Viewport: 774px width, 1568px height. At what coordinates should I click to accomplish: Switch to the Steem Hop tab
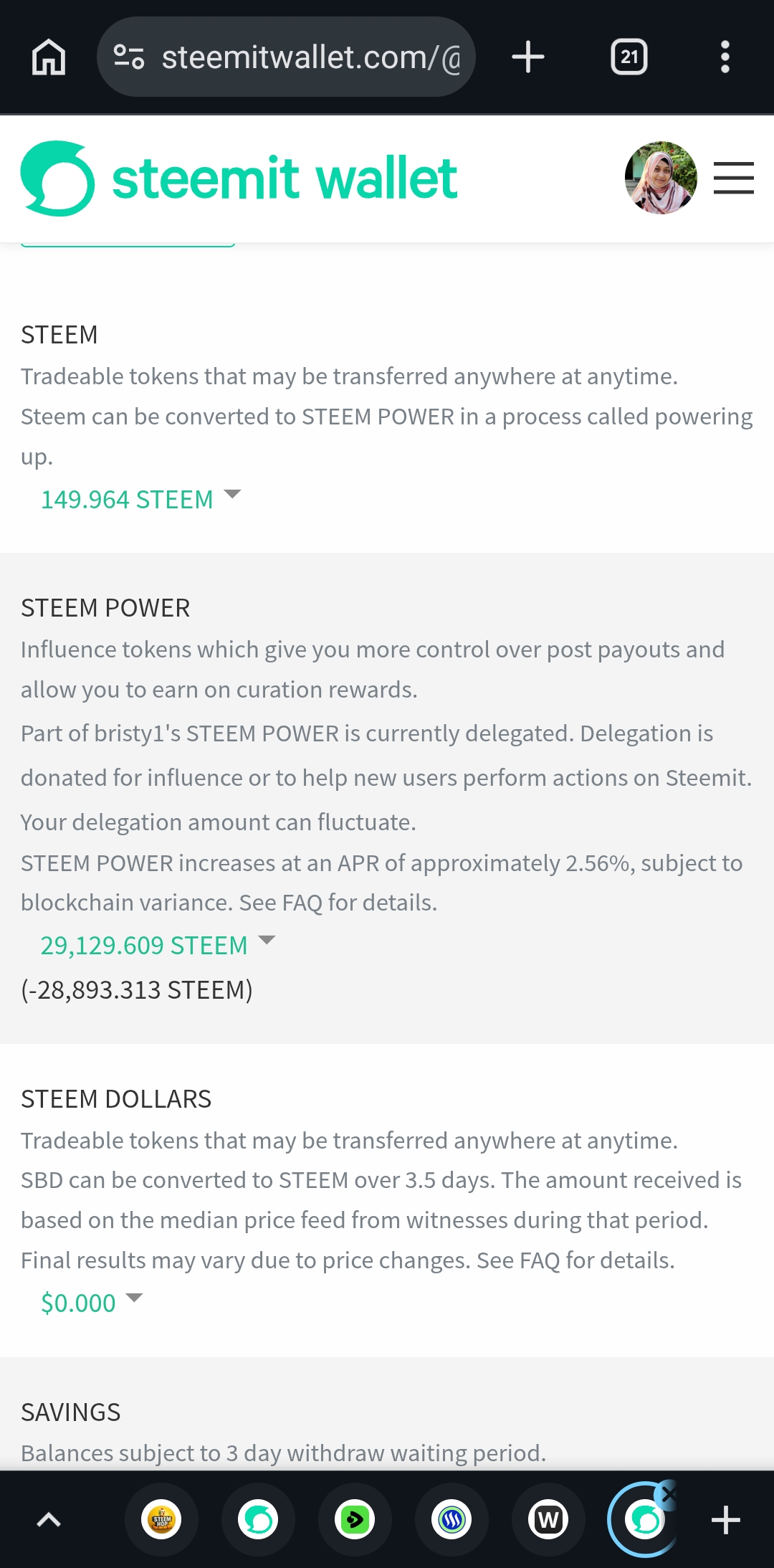pos(161,1519)
